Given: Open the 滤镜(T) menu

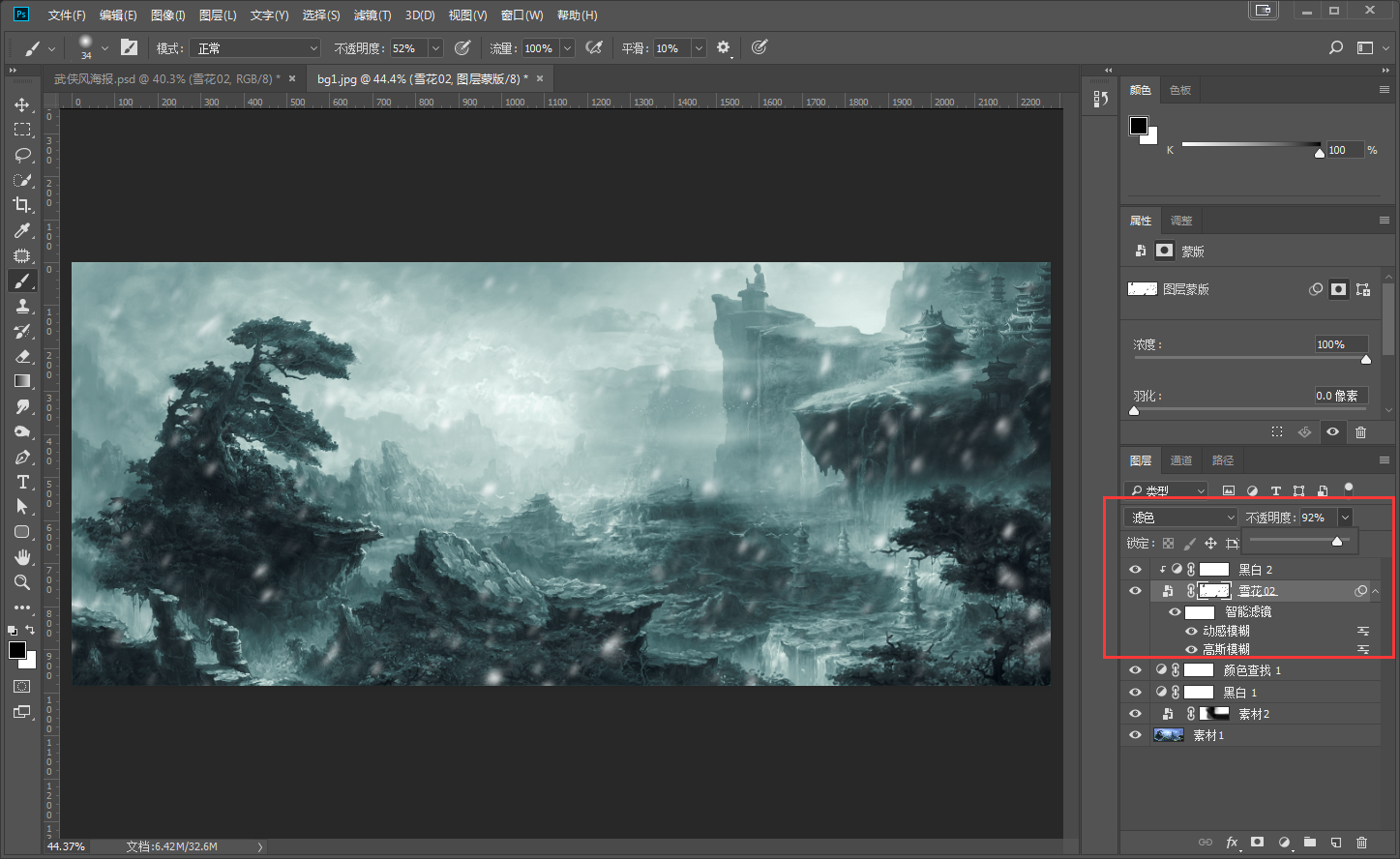Looking at the screenshot, I should click(x=372, y=15).
